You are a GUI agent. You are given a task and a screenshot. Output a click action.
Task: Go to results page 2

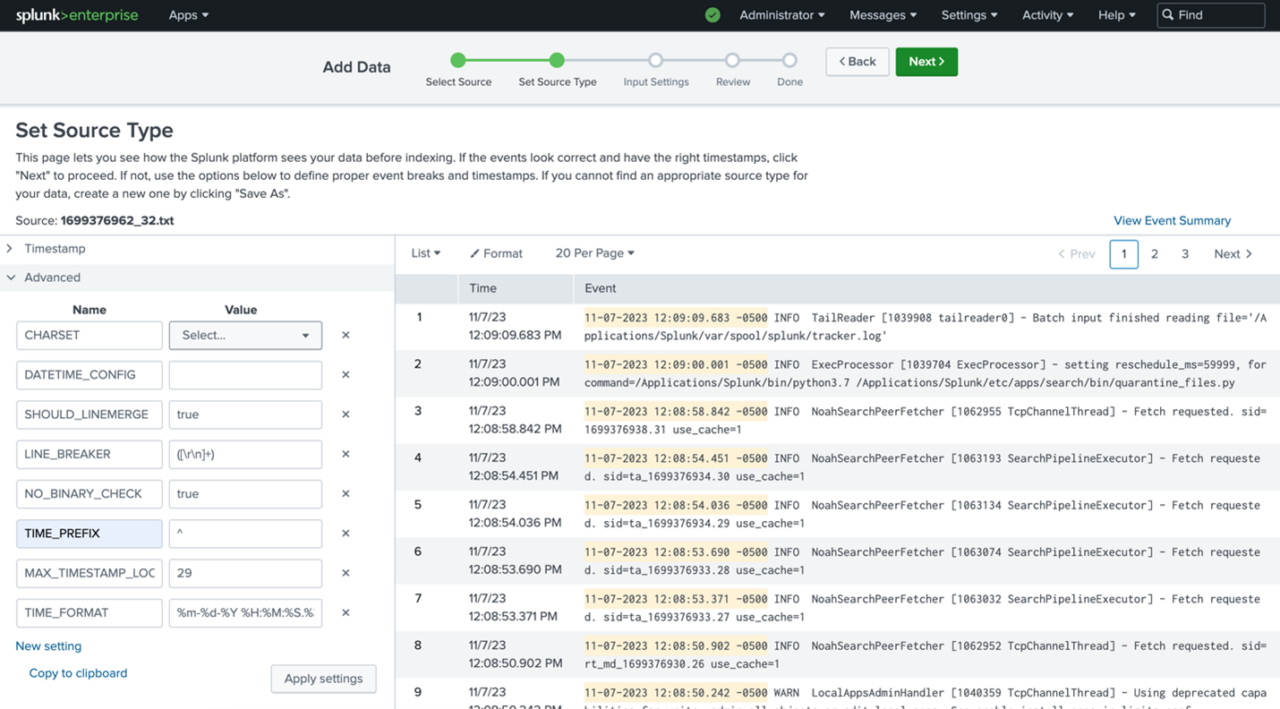tap(1155, 254)
